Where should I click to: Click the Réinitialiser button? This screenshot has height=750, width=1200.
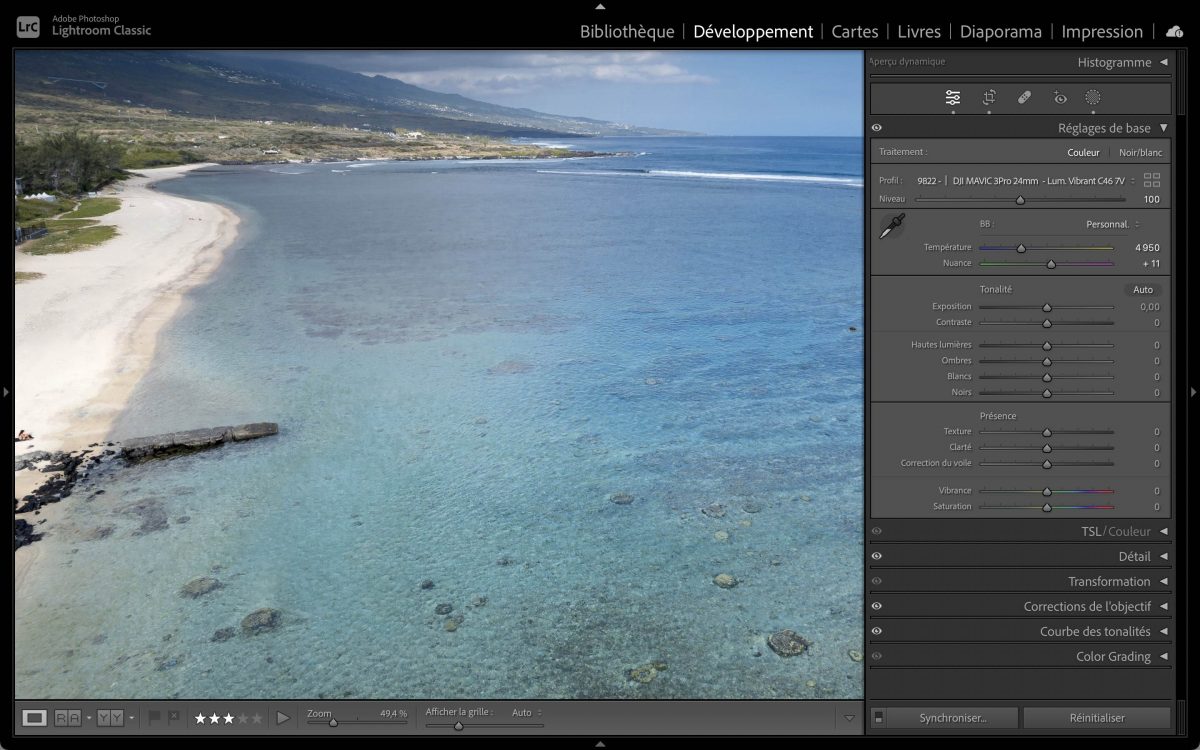click(1096, 717)
